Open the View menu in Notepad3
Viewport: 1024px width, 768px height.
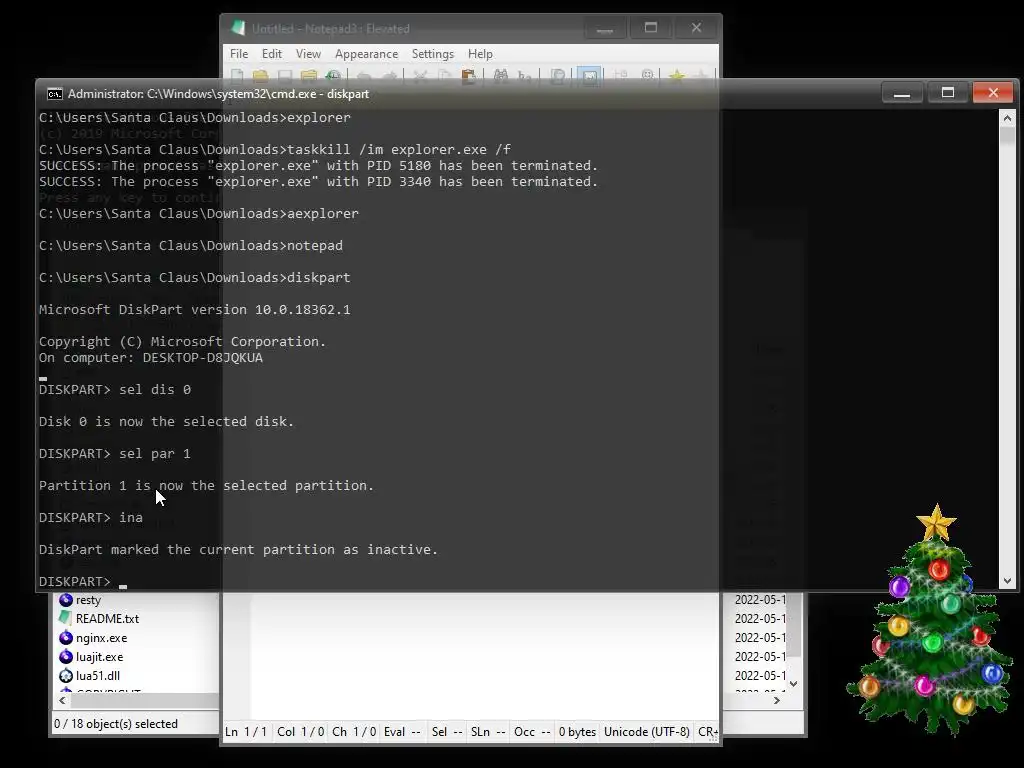click(308, 54)
